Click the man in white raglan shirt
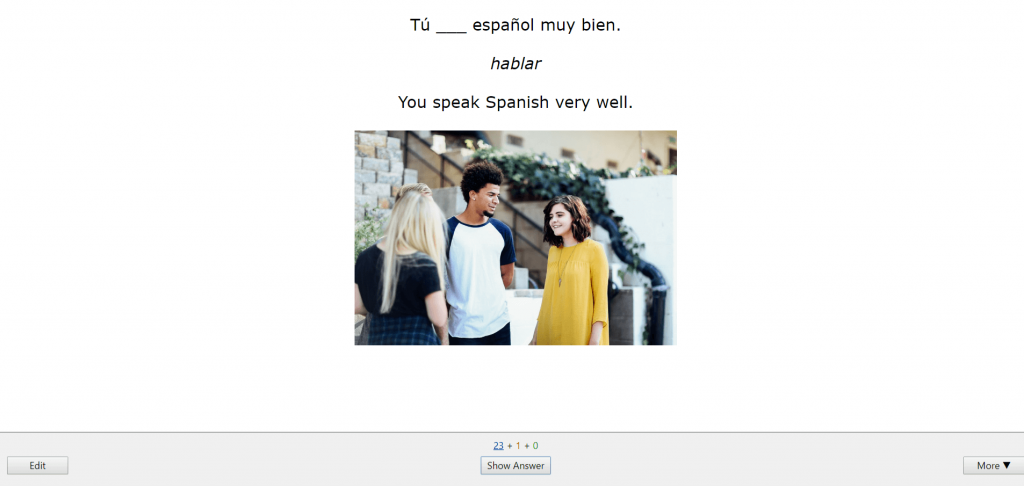Image resolution: width=1024 pixels, height=486 pixels. [x=480, y=260]
